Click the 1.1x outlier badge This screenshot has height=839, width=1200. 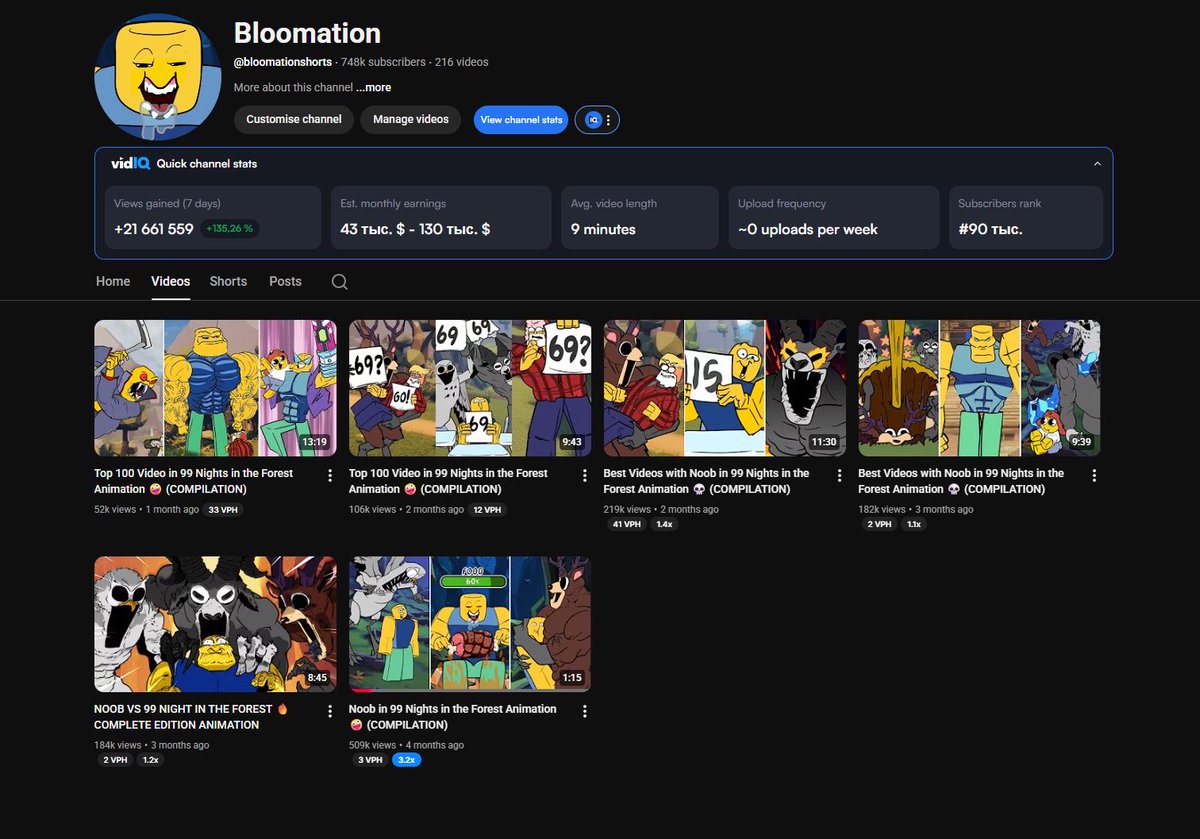(912, 524)
